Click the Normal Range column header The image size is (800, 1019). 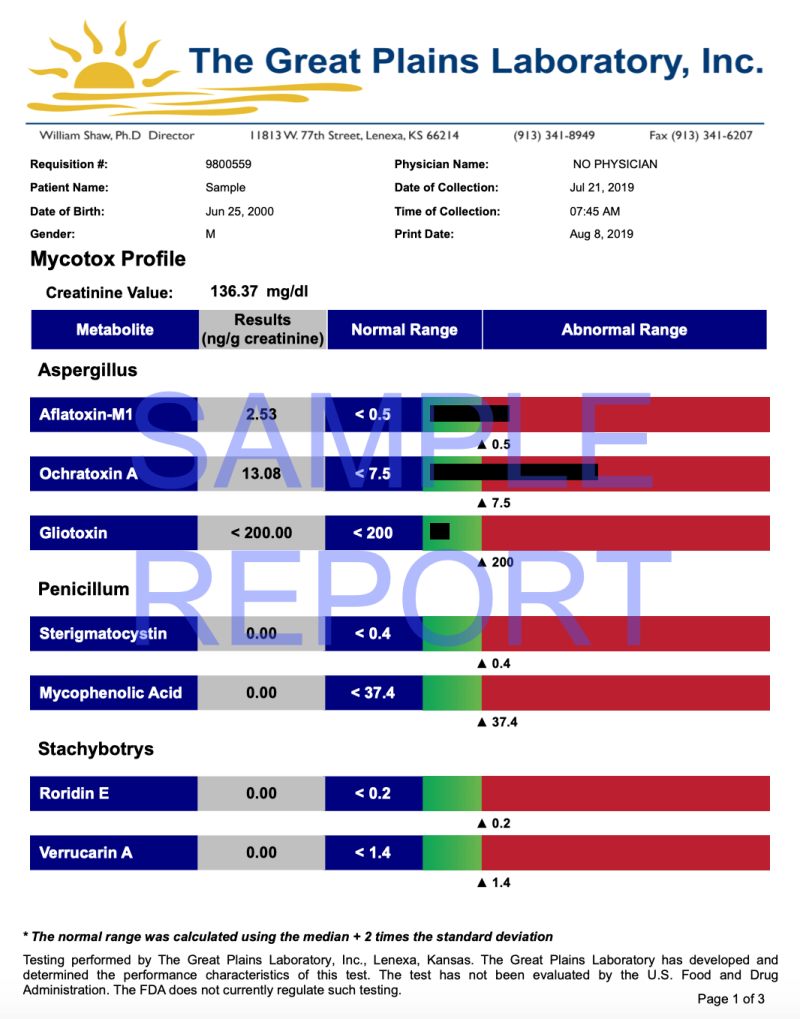pos(404,329)
